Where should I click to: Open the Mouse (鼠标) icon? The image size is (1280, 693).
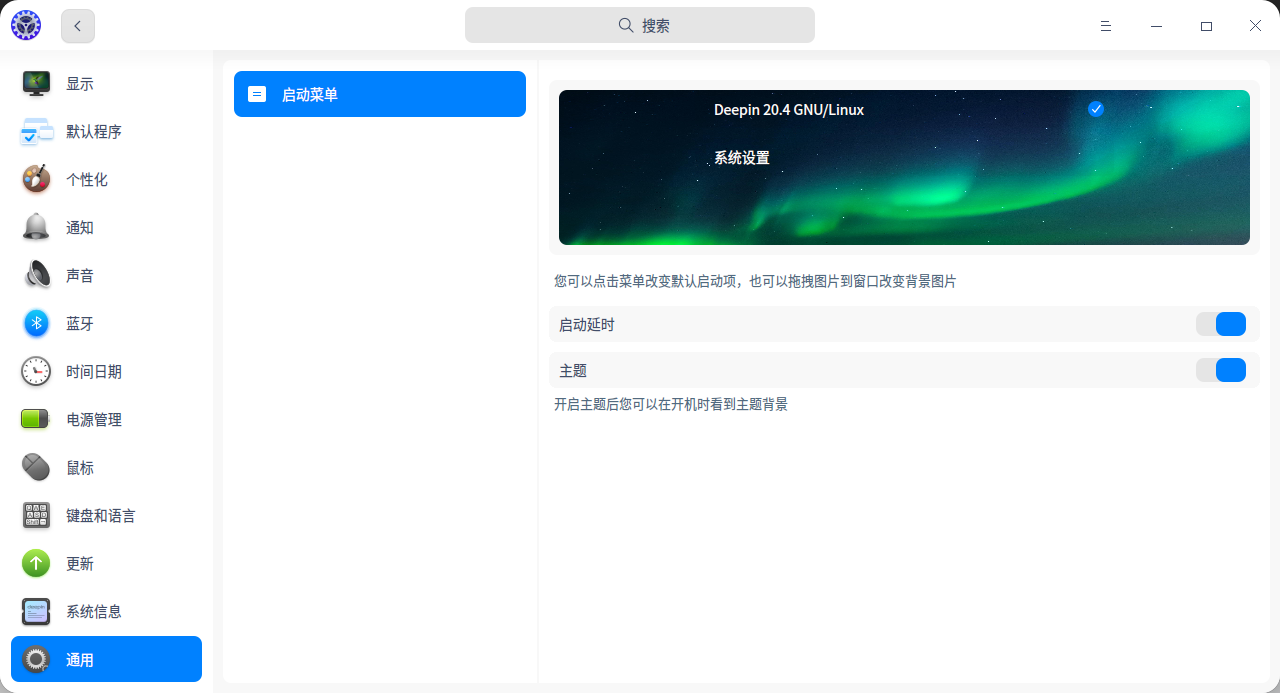coord(36,468)
